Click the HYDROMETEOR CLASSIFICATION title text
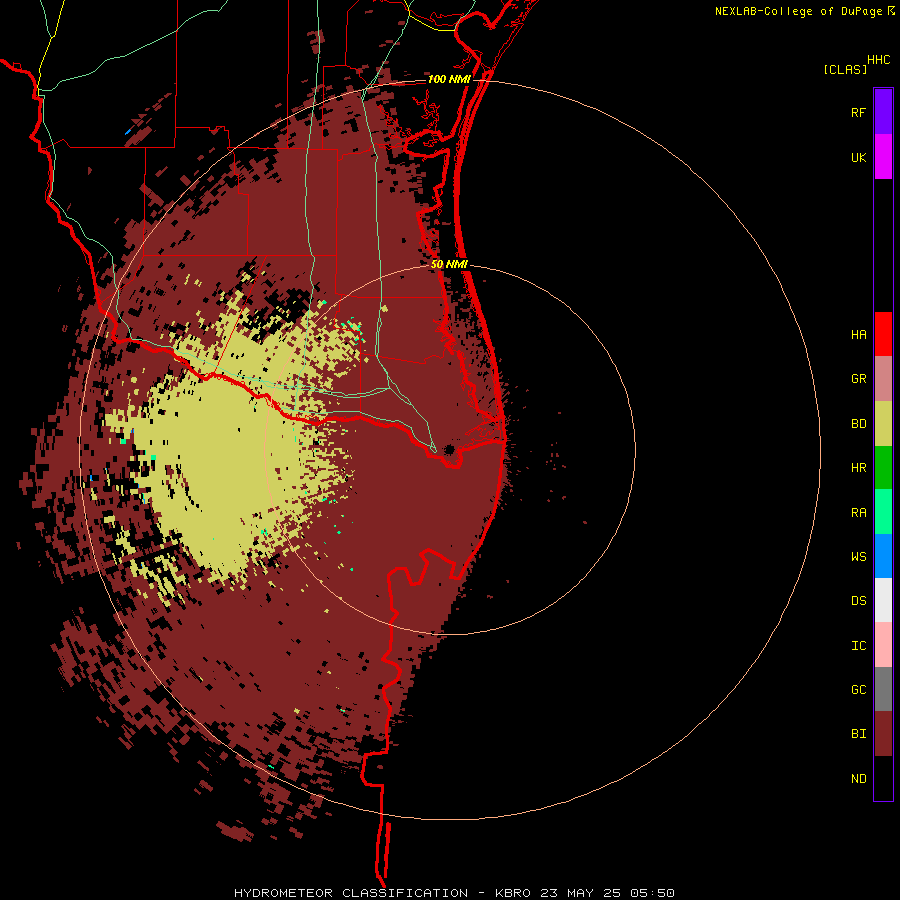The width and height of the screenshot is (900, 900). point(351,893)
